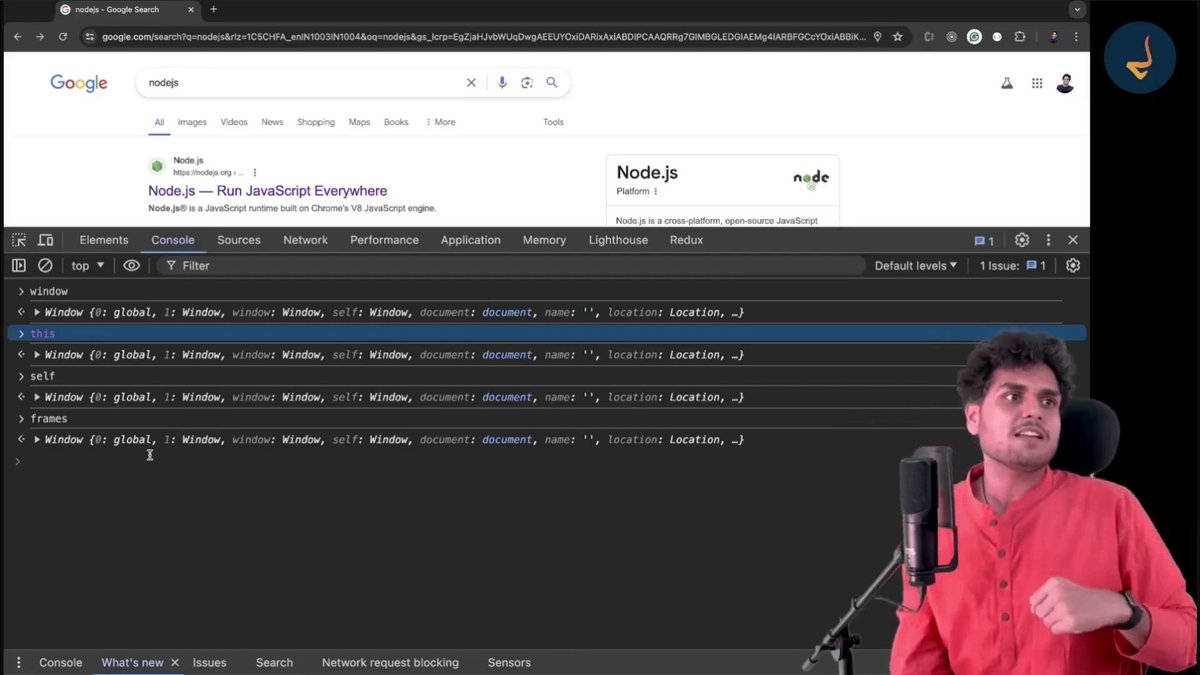Switch to the Sources tab
The width and height of the screenshot is (1200, 675).
tap(239, 240)
